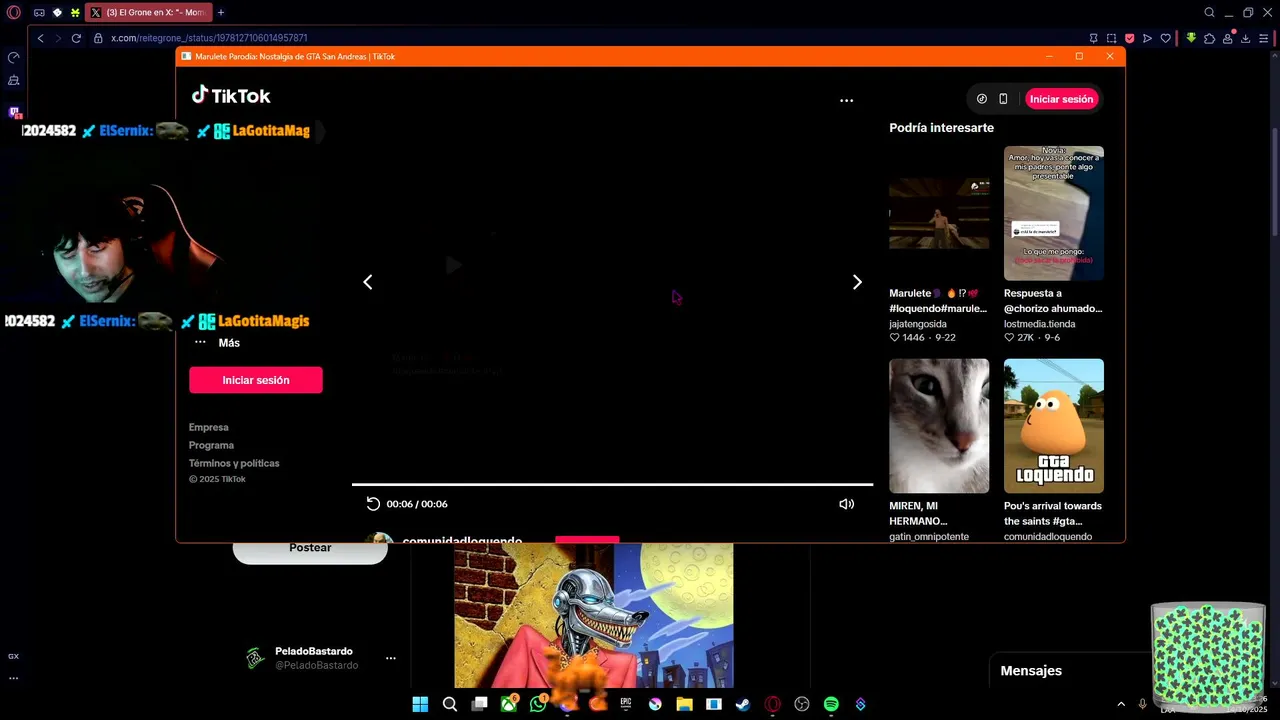The width and height of the screenshot is (1280, 720).
Task: Open WhatsApp from the taskbar
Action: 538,704
